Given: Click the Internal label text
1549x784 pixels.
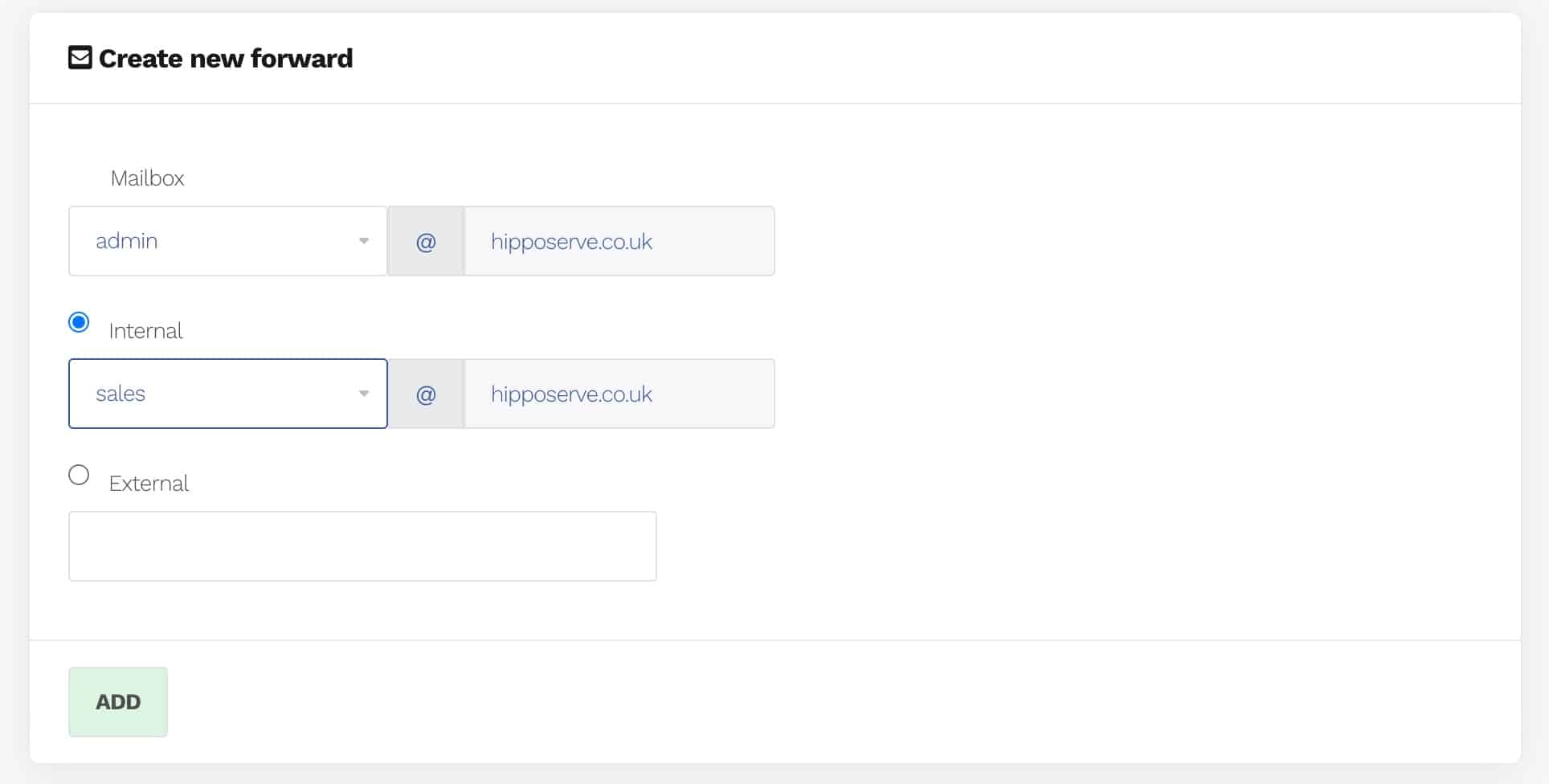Looking at the screenshot, I should (145, 331).
